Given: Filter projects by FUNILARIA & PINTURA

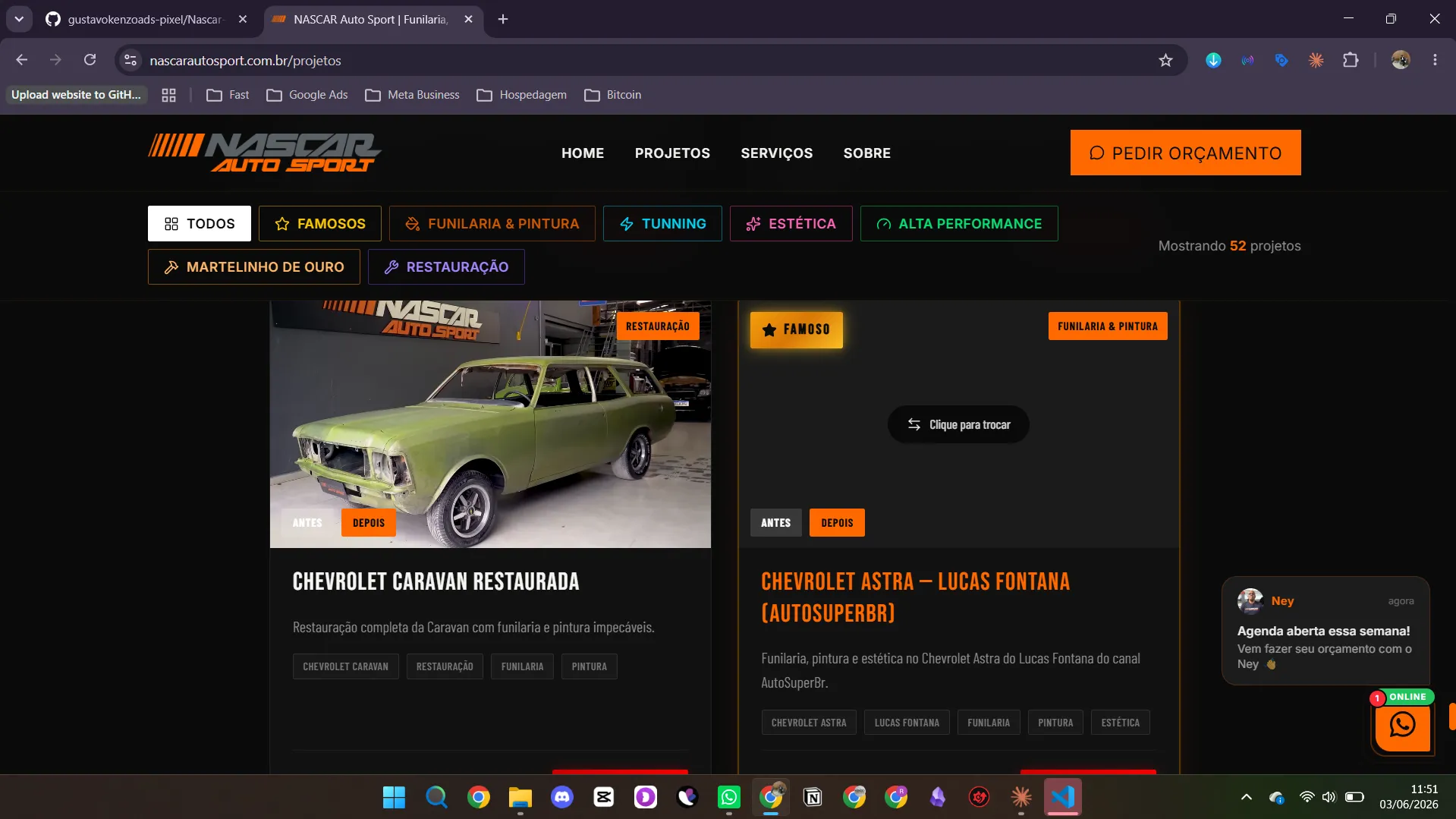Looking at the screenshot, I should coord(492,224).
